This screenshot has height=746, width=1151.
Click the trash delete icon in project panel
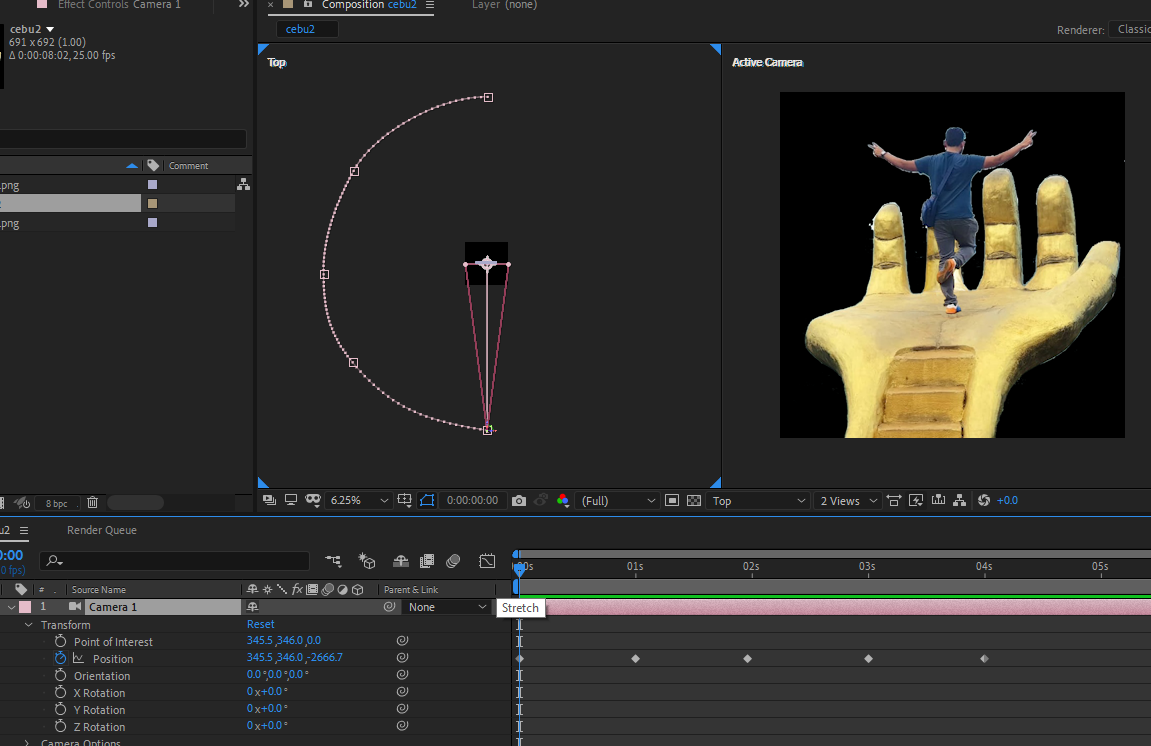pos(92,503)
